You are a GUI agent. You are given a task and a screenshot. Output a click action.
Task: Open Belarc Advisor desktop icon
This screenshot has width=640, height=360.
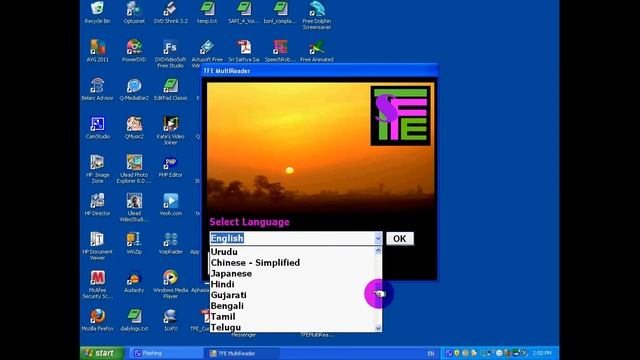coord(97,89)
